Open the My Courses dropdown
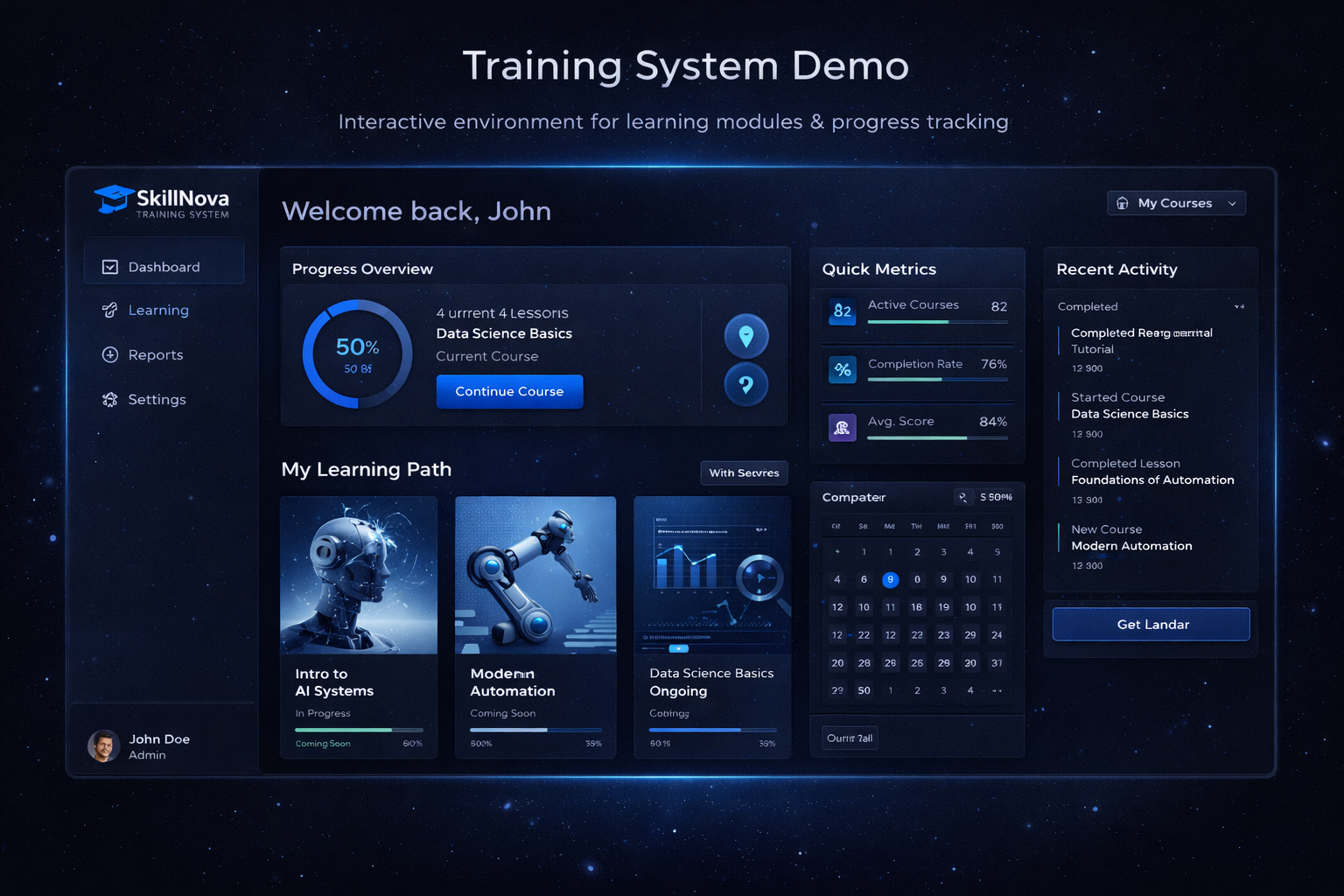The image size is (1344, 896). pyautogui.click(x=1176, y=203)
